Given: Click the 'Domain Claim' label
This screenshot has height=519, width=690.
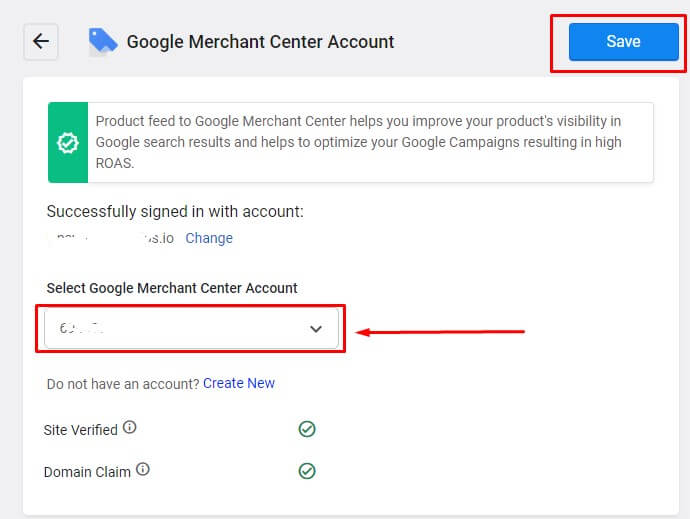Looking at the screenshot, I should click(x=87, y=472).
